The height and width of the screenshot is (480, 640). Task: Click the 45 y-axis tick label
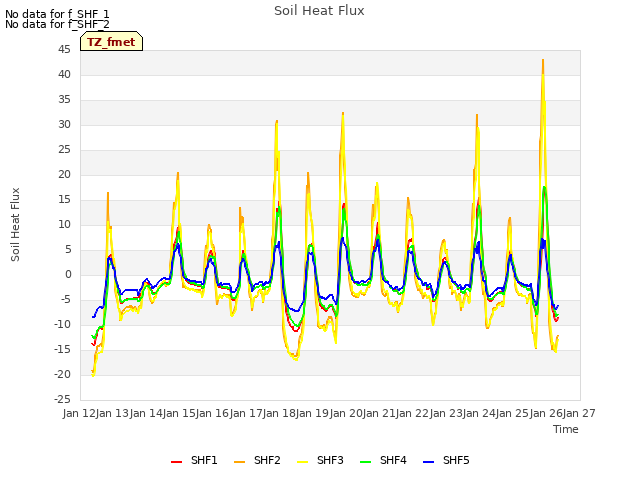[x=64, y=49]
